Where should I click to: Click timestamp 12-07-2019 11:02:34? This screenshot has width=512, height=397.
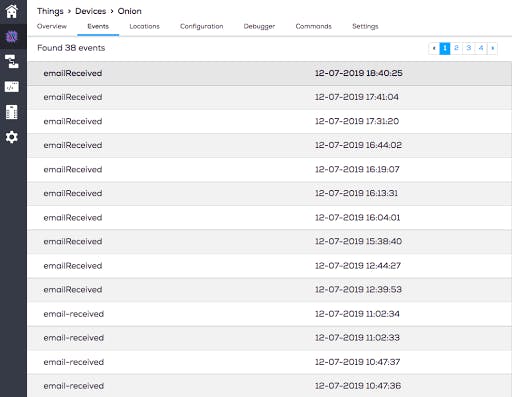[x=357, y=314]
